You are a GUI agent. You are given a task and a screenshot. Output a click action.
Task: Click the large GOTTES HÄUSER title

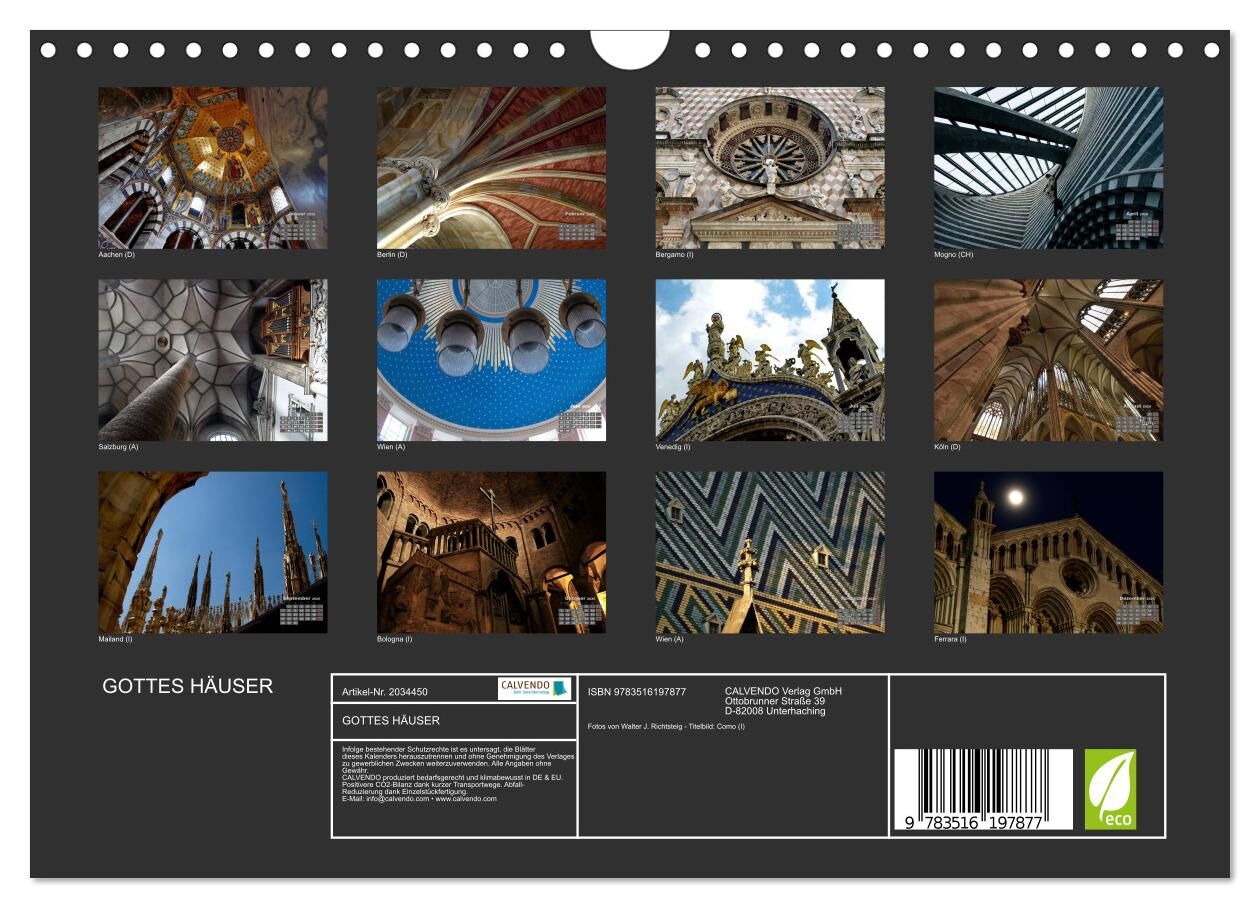pos(187,686)
